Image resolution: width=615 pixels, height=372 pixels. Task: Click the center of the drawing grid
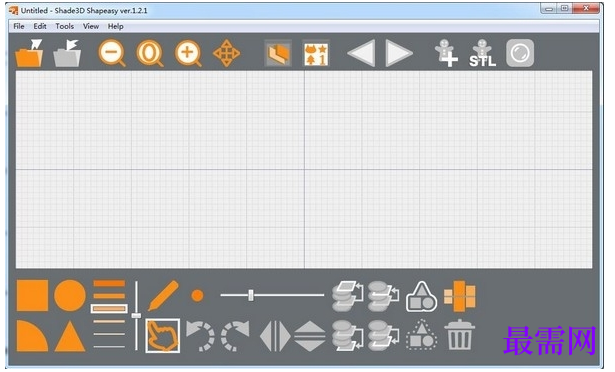pyautogui.click(x=304, y=170)
